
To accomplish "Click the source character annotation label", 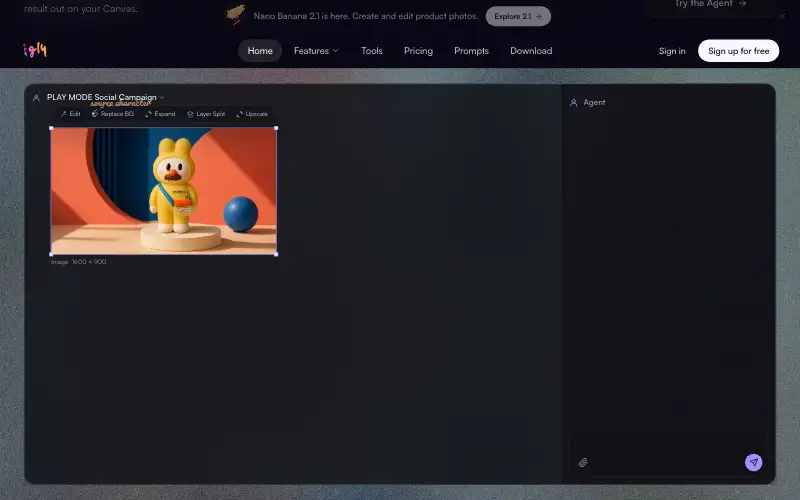I will coord(120,104).
